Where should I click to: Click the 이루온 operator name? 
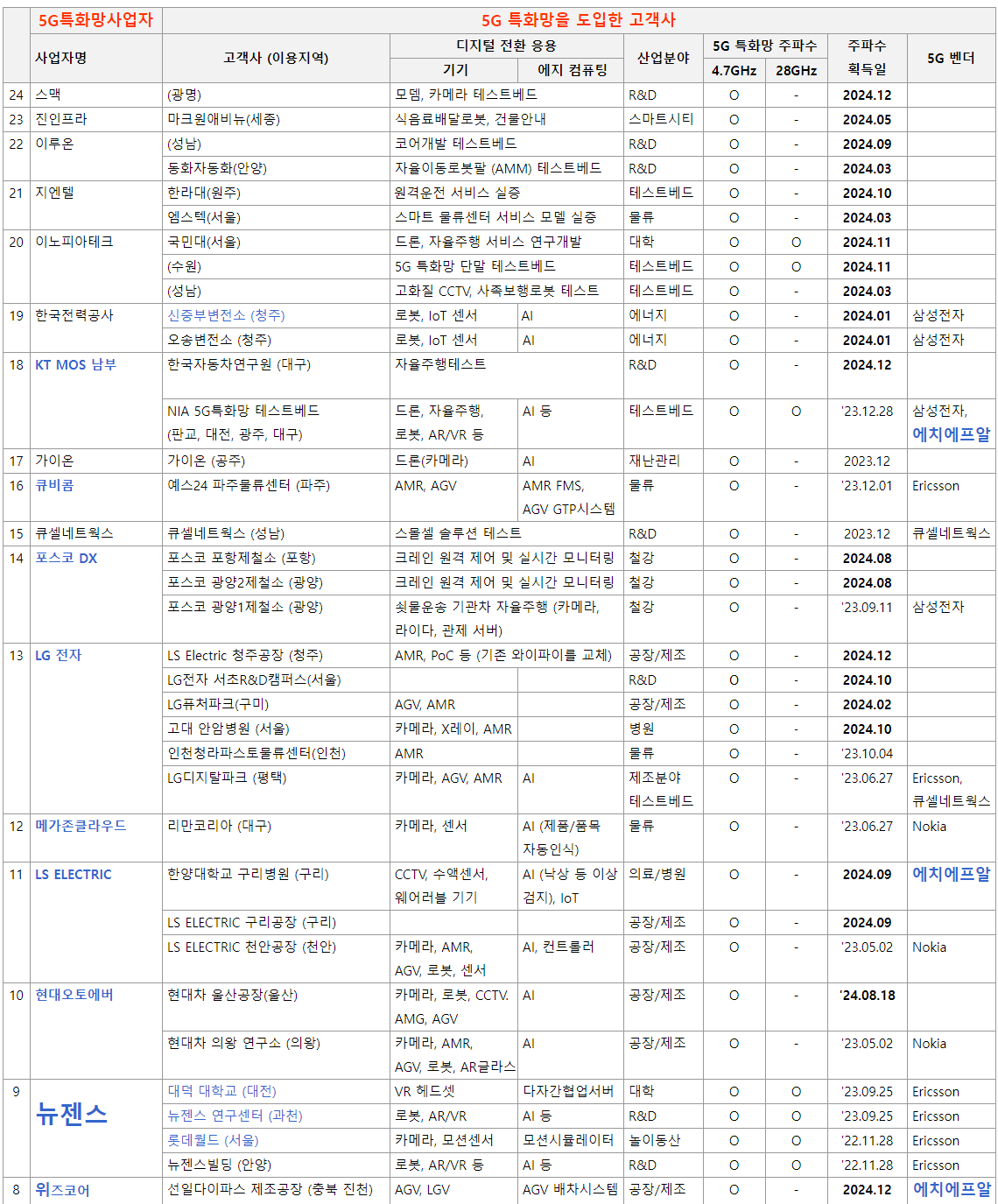pos(54,144)
